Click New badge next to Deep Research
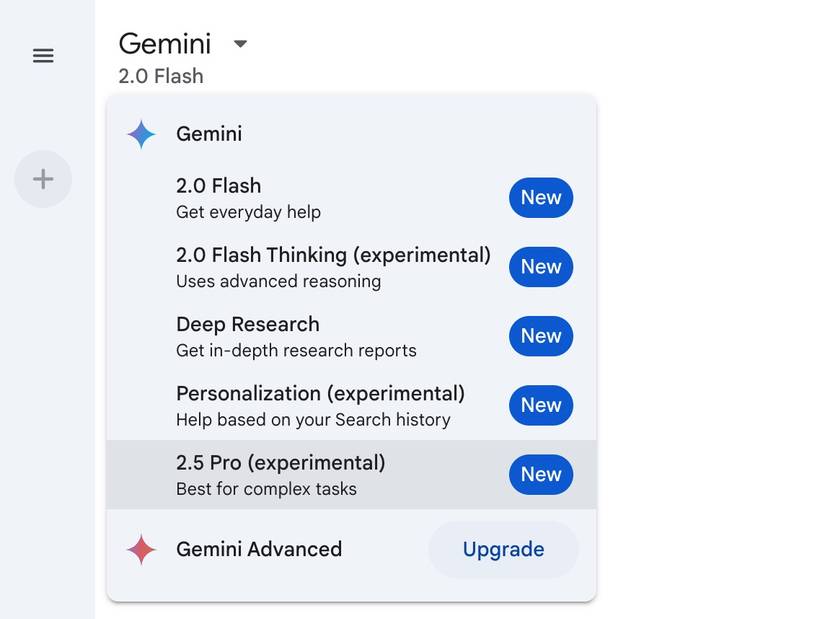This screenshot has width=825, height=619. 541,336
